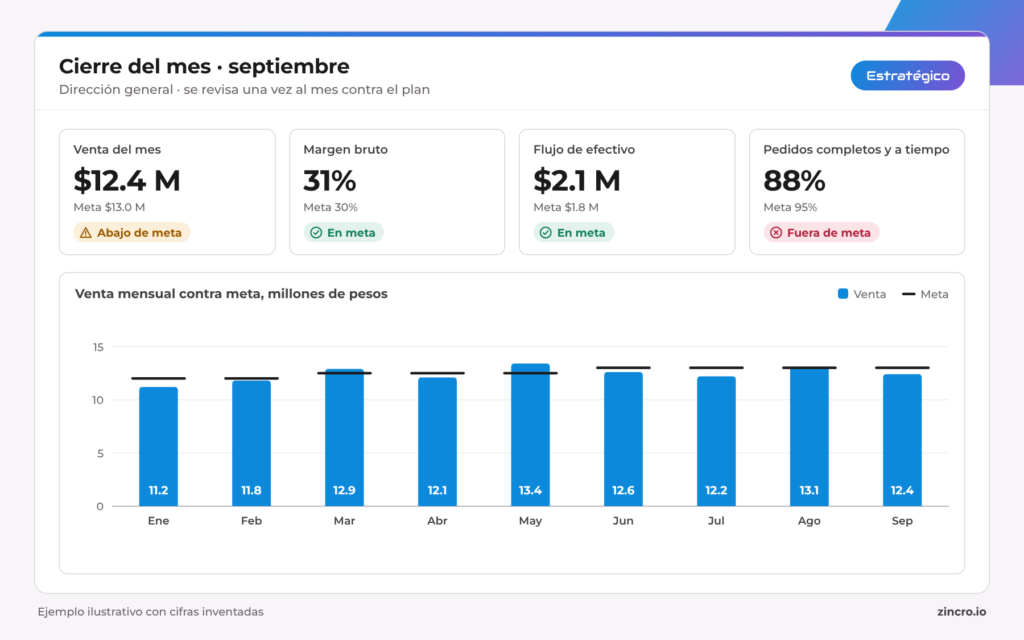Click the x-axis label Sep
Image resolution: width=1024 pixels, height=640 pixels.
click(902, 520)
